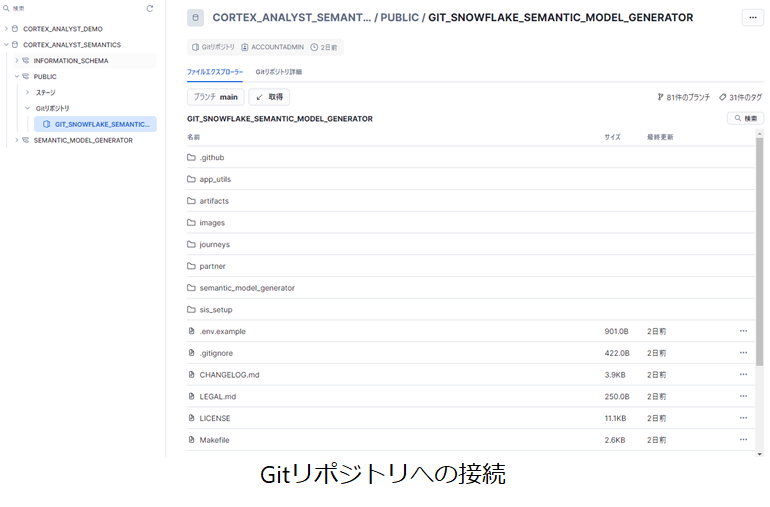Click the 3.9KB size of CHANGELOG.md

pyautogui.click(x=615, y=375)
